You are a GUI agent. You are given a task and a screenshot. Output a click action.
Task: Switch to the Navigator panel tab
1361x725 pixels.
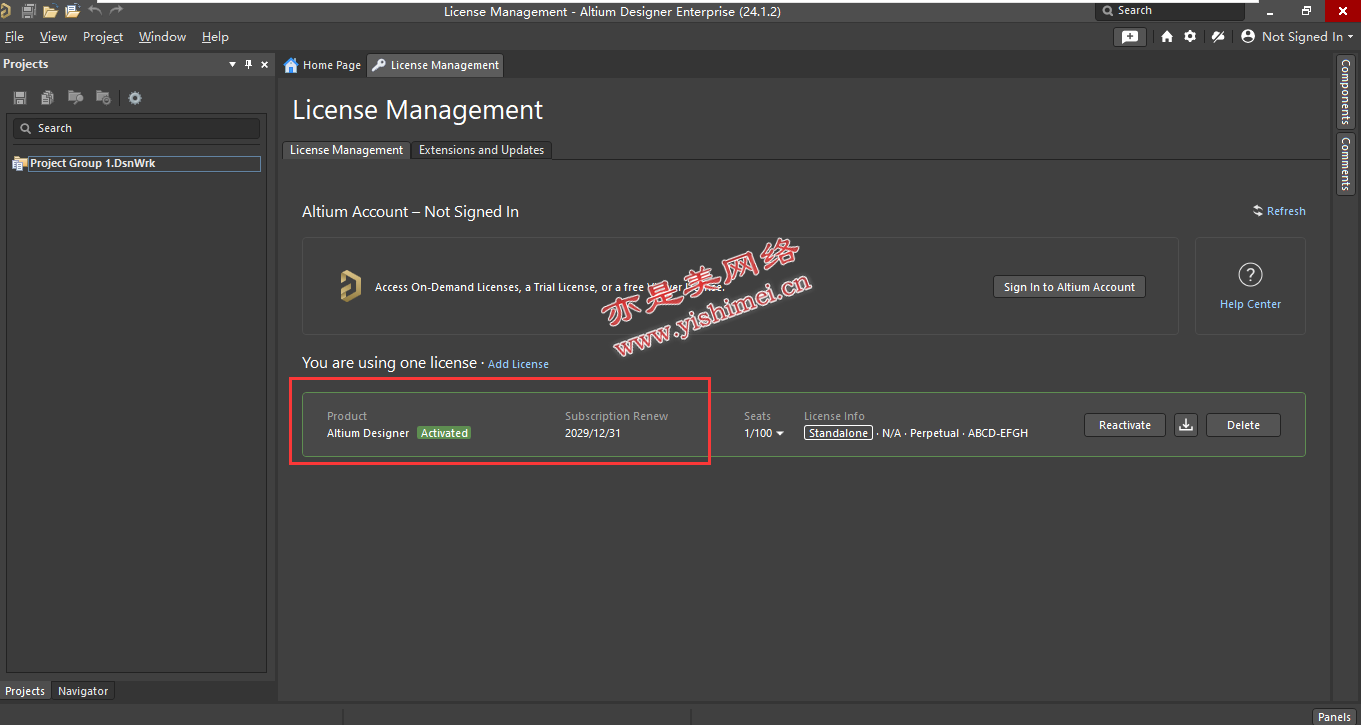83,691
